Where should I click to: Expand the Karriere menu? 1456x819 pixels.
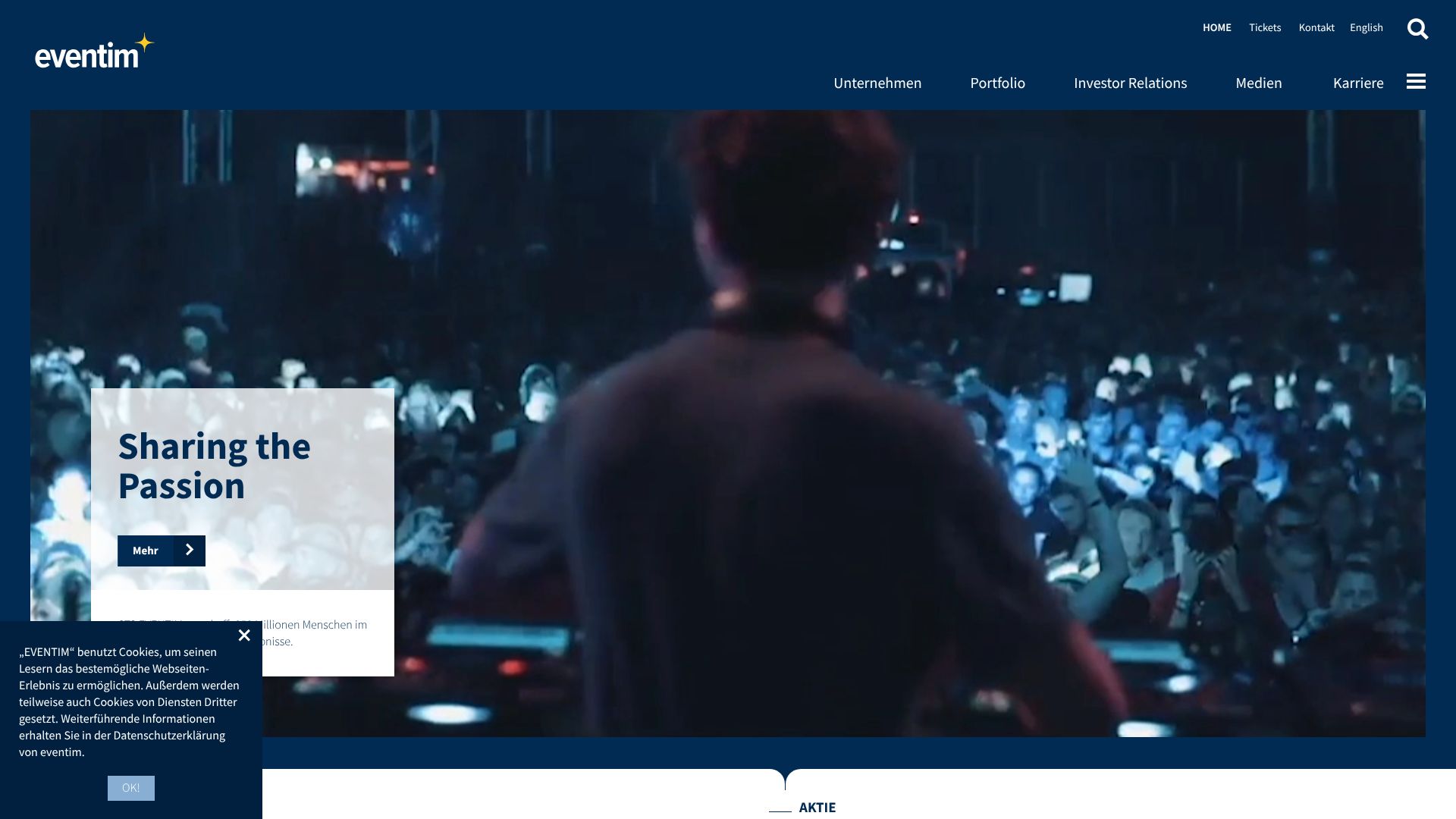(1357, 83)
